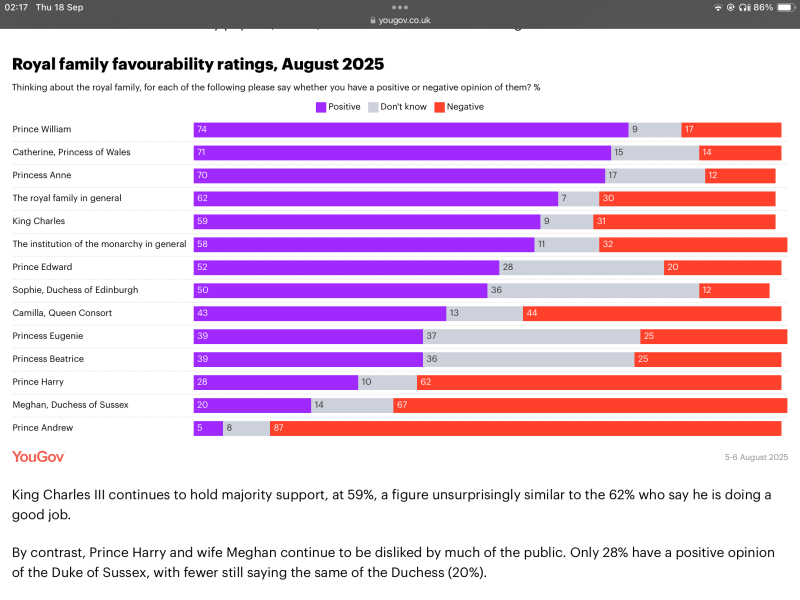Tap the Wi-Fi status icon
The image size is (800, 600).
(x=717, y=7)
